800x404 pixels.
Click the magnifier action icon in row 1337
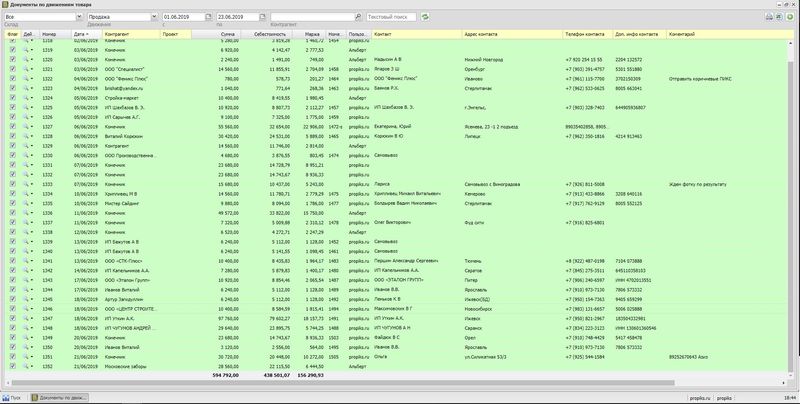tap(26, 222)
